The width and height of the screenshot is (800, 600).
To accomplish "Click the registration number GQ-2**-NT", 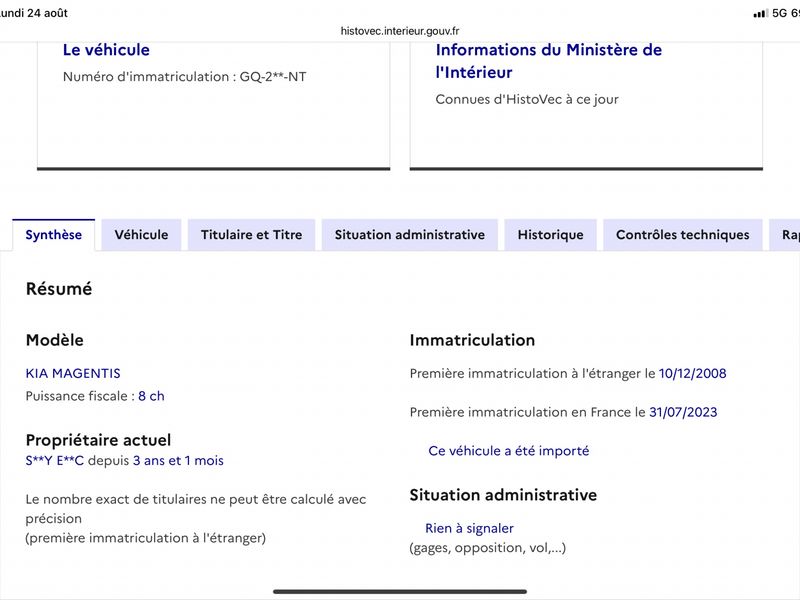I will tap(273, 77).
